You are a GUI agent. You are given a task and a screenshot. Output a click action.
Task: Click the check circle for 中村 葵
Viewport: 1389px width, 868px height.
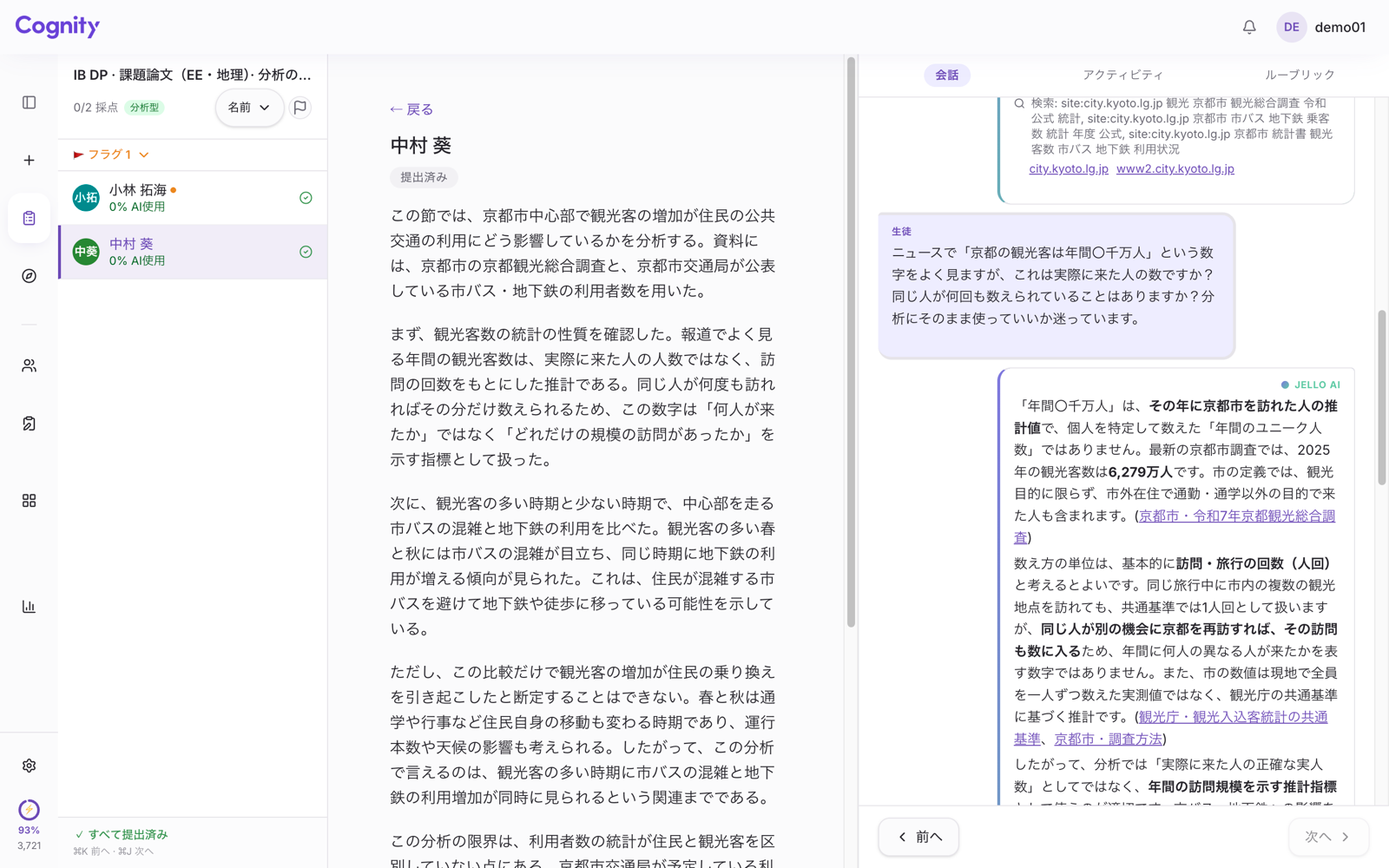[306, 252]
